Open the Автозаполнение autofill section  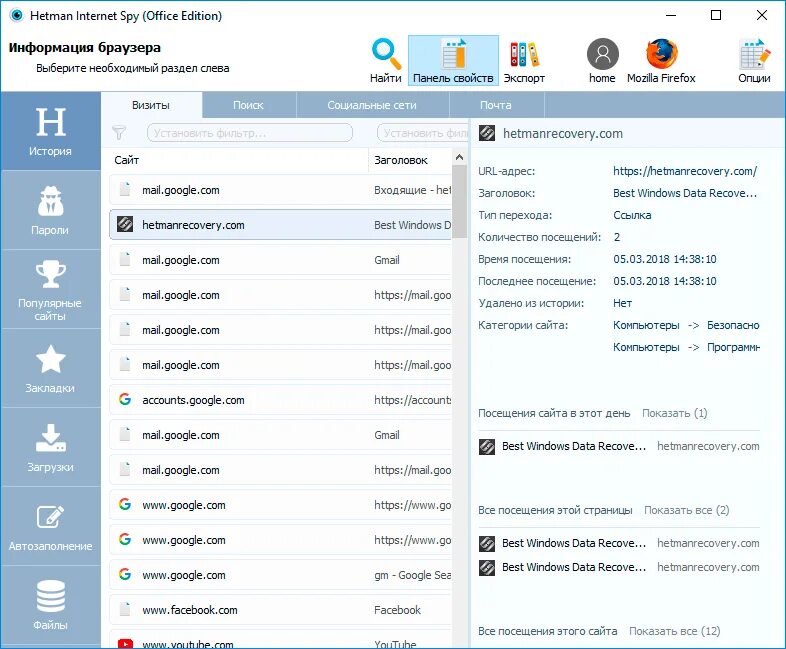tap(51, 527)
